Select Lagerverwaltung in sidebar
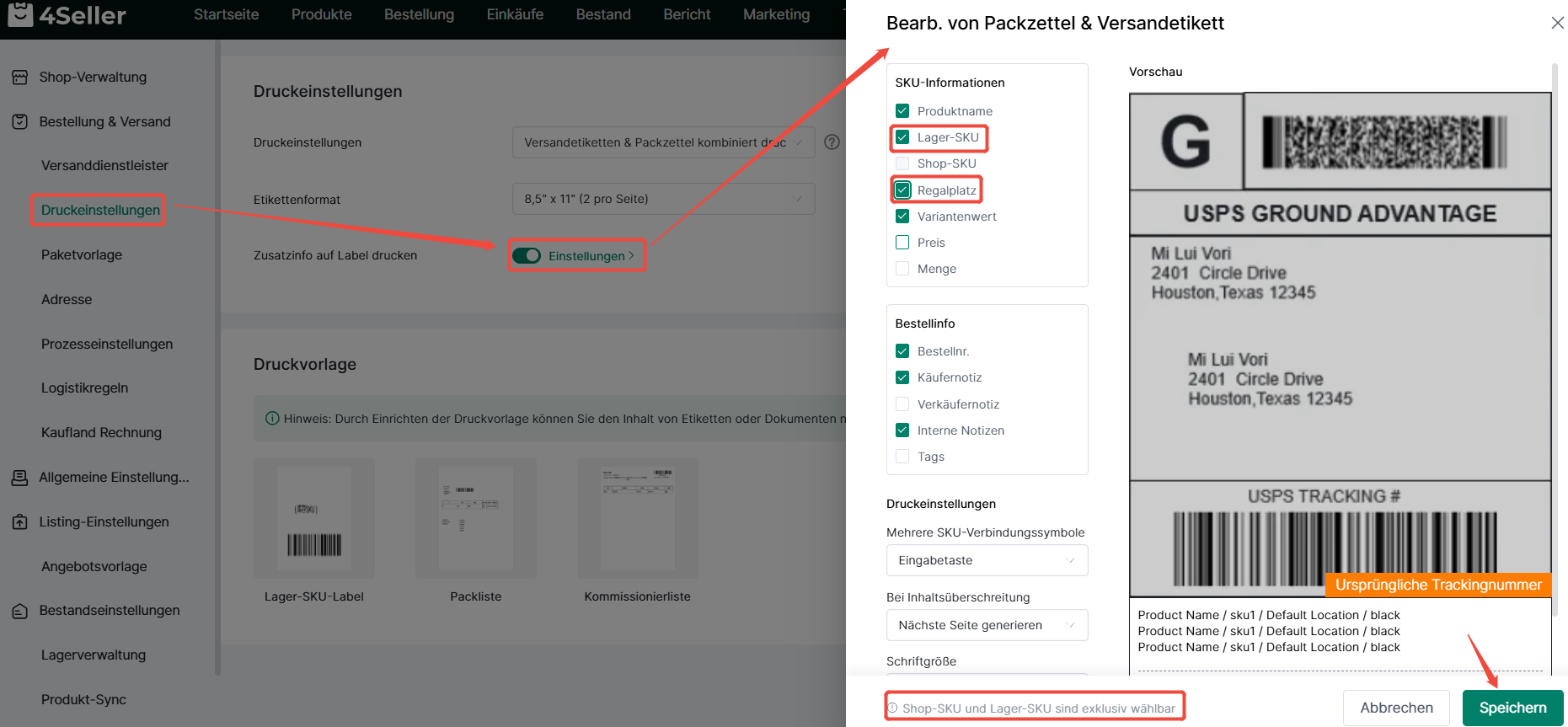Image resolution: width=1568 pixels, height=727 pixels. point(94,655)
